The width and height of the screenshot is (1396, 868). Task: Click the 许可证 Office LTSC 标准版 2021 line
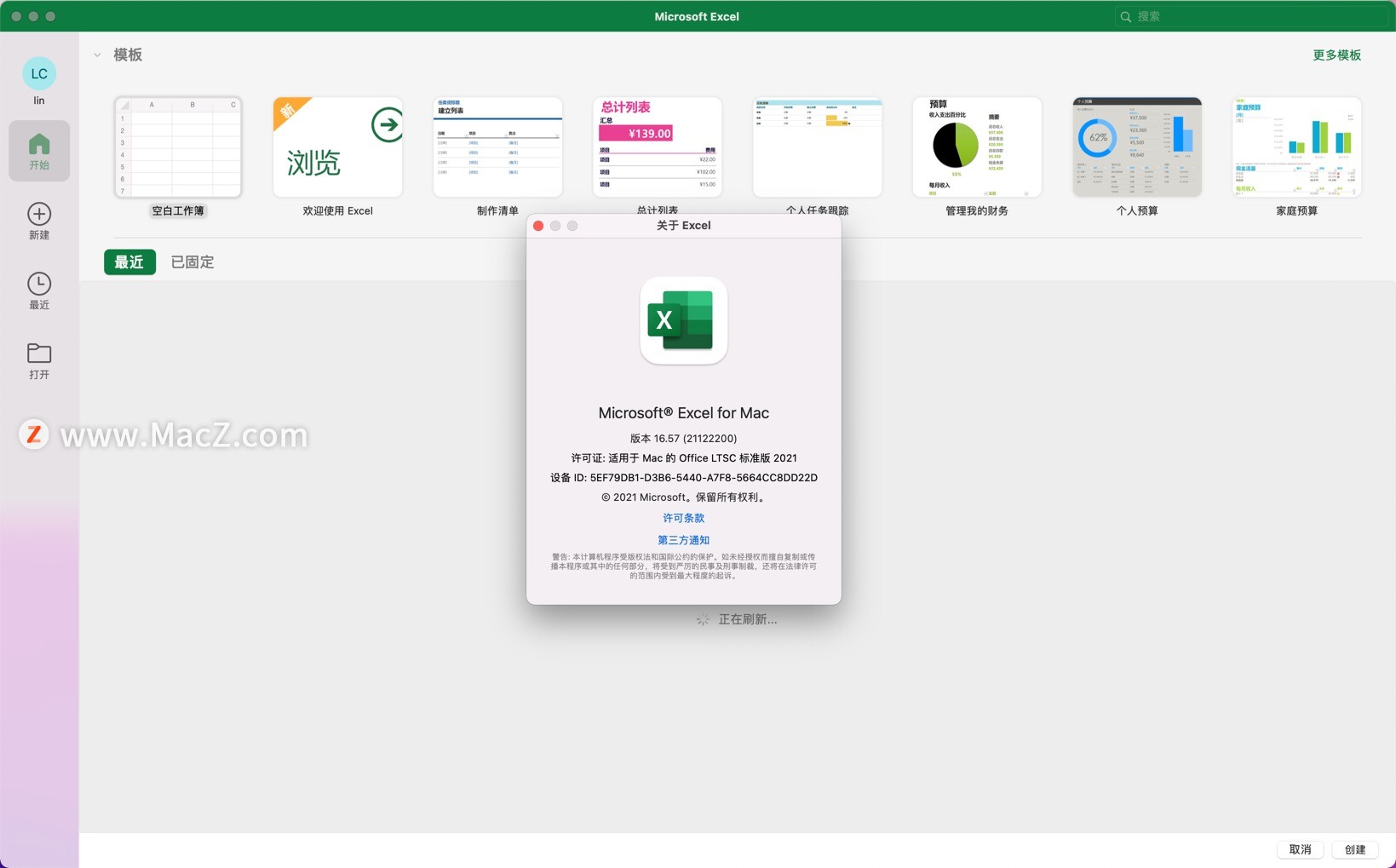click(x=683, y=458)
